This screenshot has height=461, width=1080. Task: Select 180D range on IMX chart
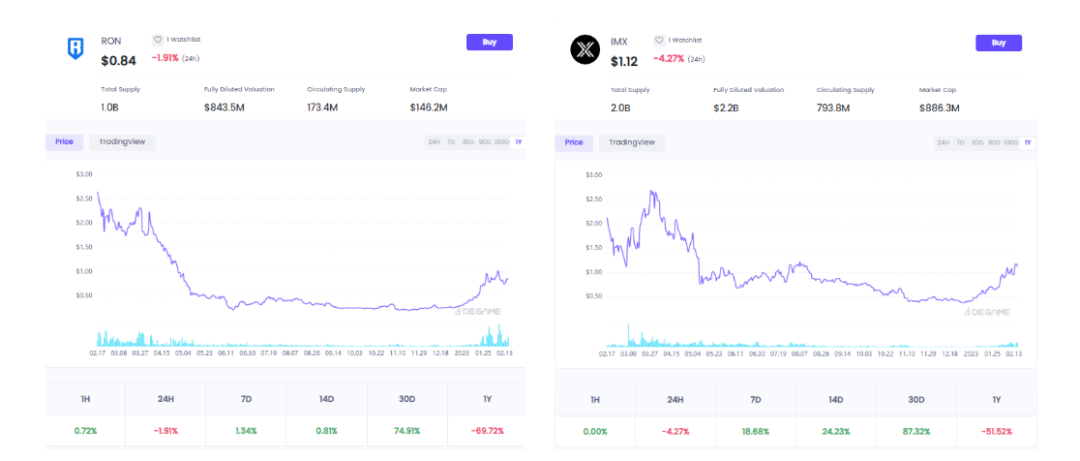[x=1011, y=143]
